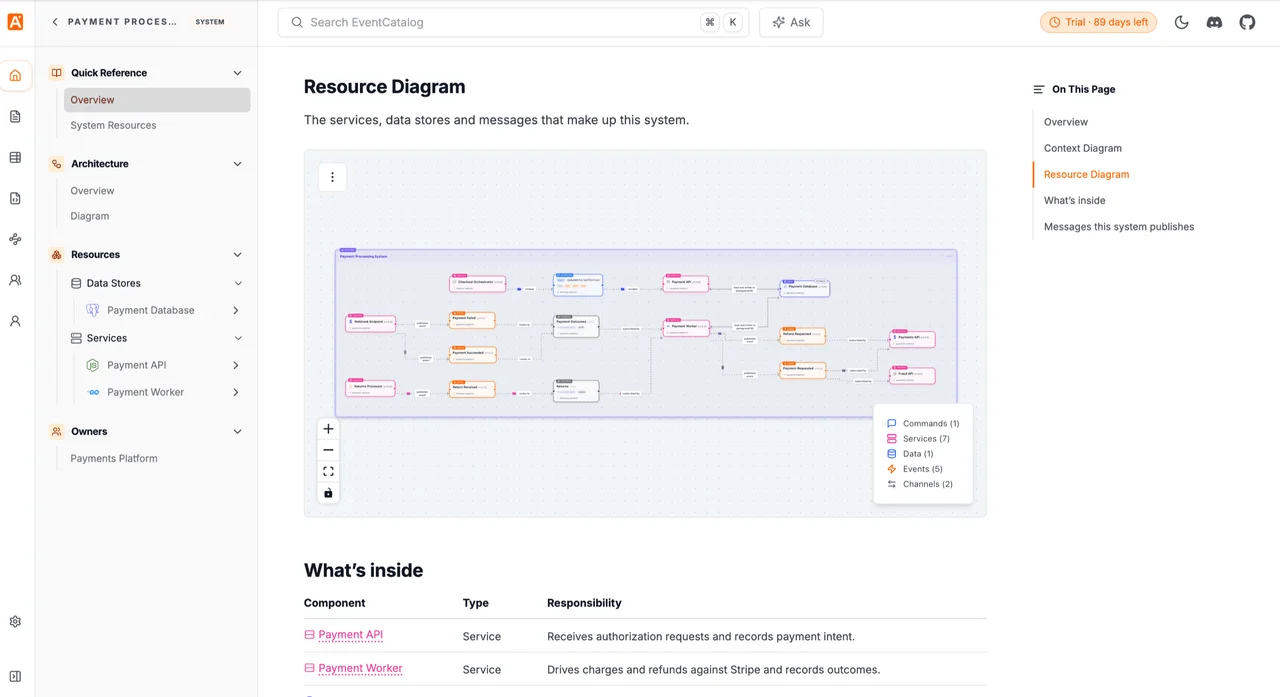Collapse the Quick Reference section
1280x697 pixels.
tap(237, 73)
